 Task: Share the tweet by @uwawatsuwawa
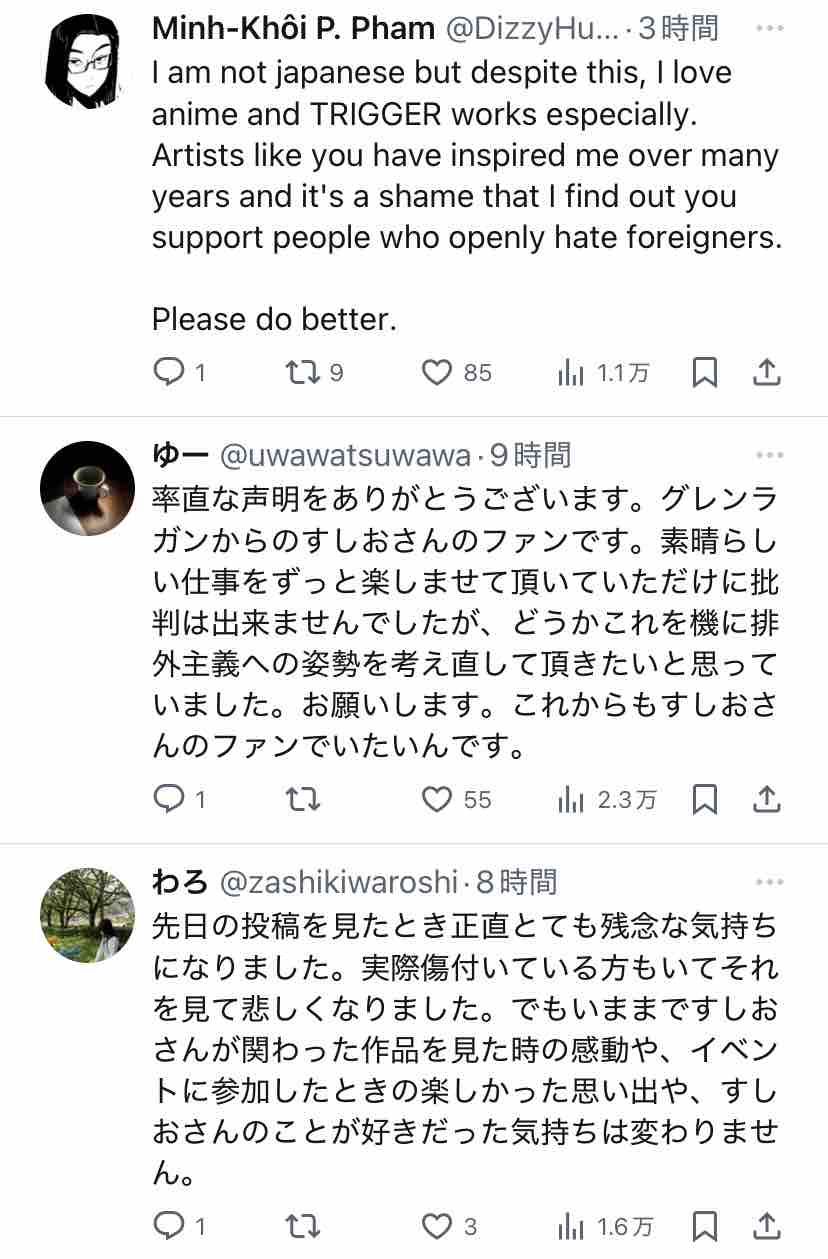click(x=766, y=799)
